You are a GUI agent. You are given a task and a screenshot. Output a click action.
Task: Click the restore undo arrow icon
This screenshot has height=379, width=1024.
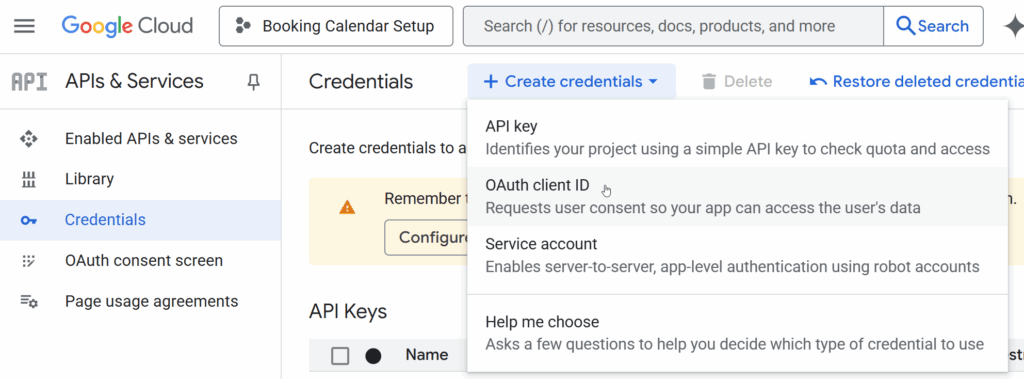pos(818,82)
